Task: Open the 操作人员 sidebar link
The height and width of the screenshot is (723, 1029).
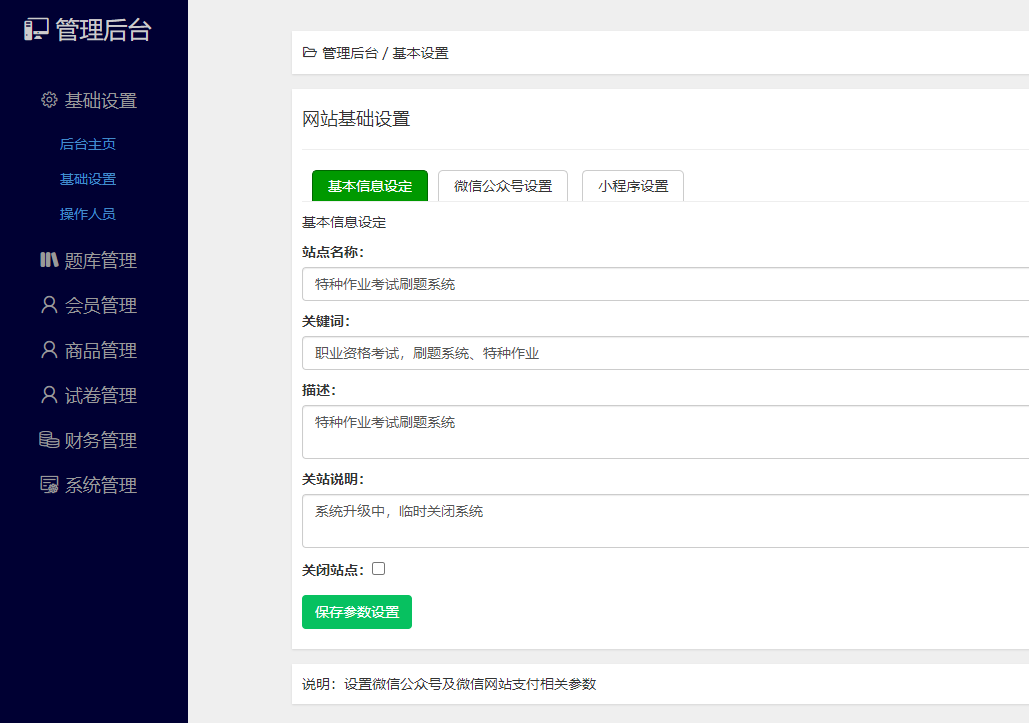Action: (88, 214)
